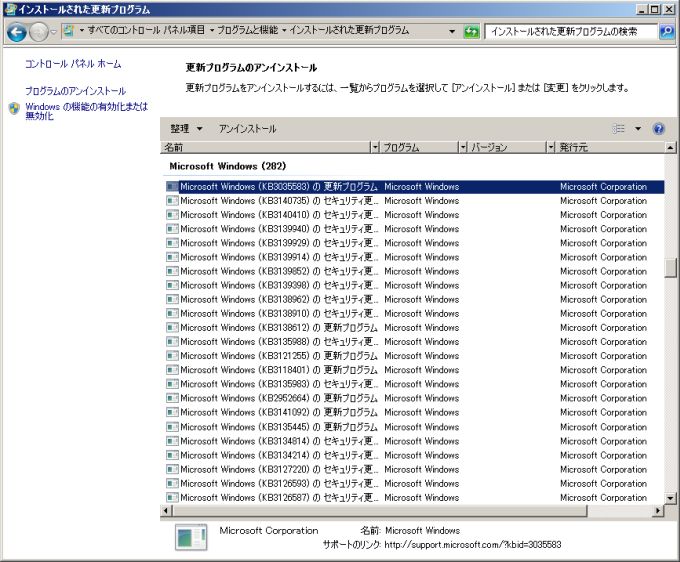Viewport: 680px width, 562px height.
Task: Select update KB3138910 row
Action: (415, 314)
